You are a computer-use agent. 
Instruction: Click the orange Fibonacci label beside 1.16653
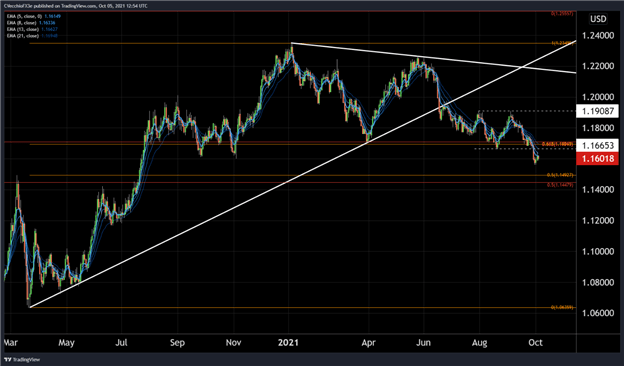click(x=558, y=144)
